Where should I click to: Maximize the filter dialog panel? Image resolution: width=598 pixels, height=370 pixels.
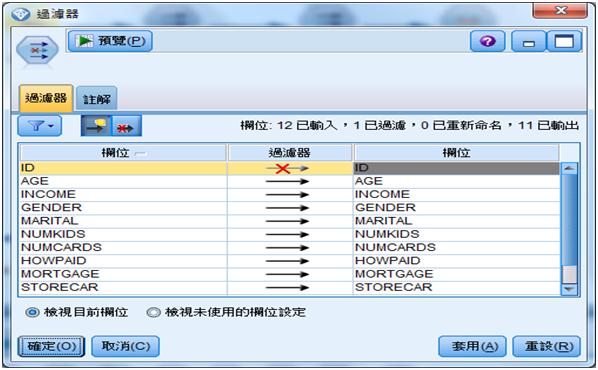pos(564,41)
